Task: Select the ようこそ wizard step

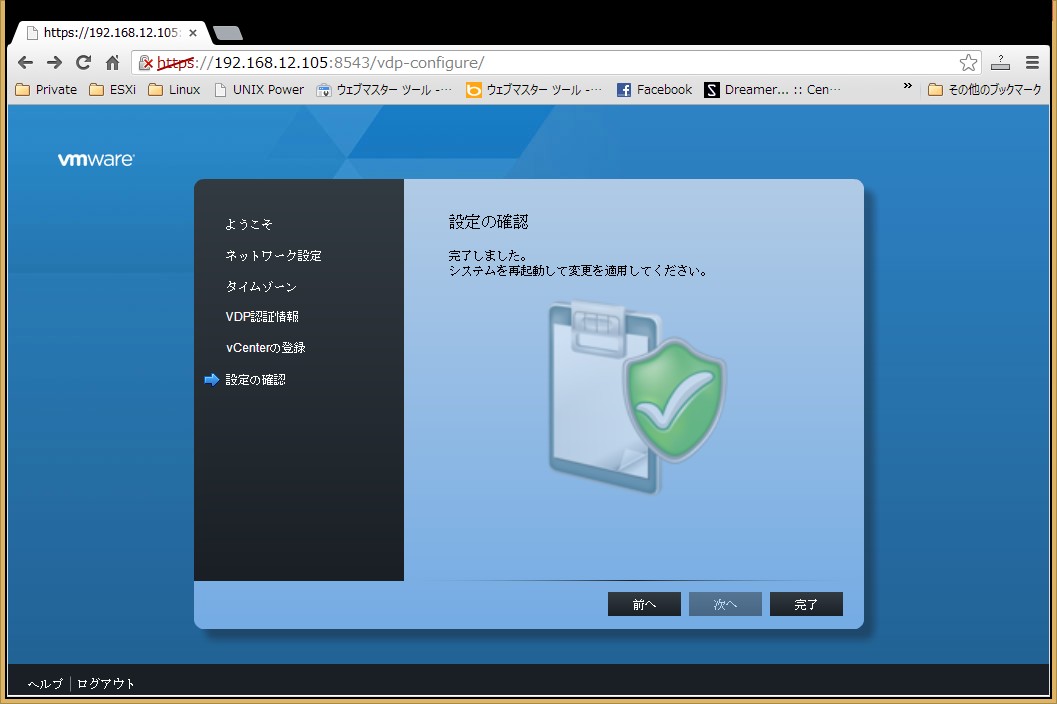Action: click(249, 224)
